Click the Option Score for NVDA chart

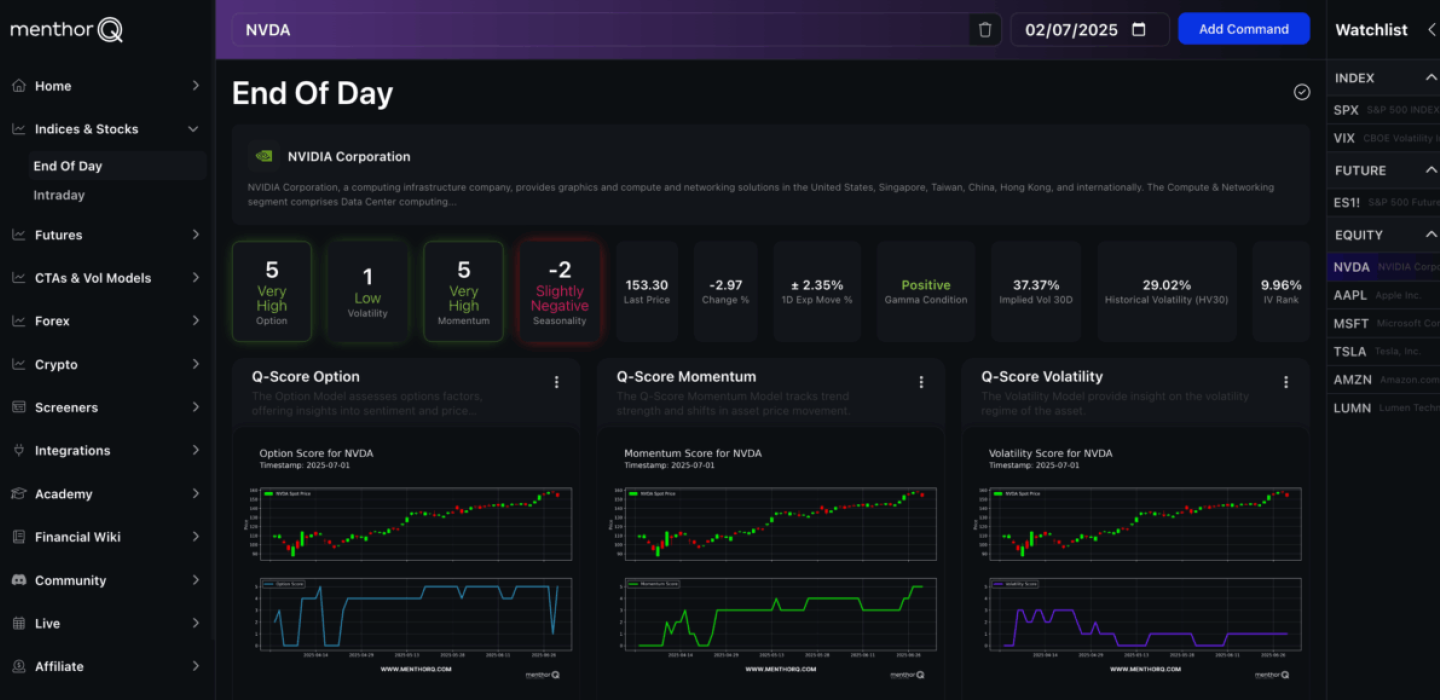pos(406,562)
